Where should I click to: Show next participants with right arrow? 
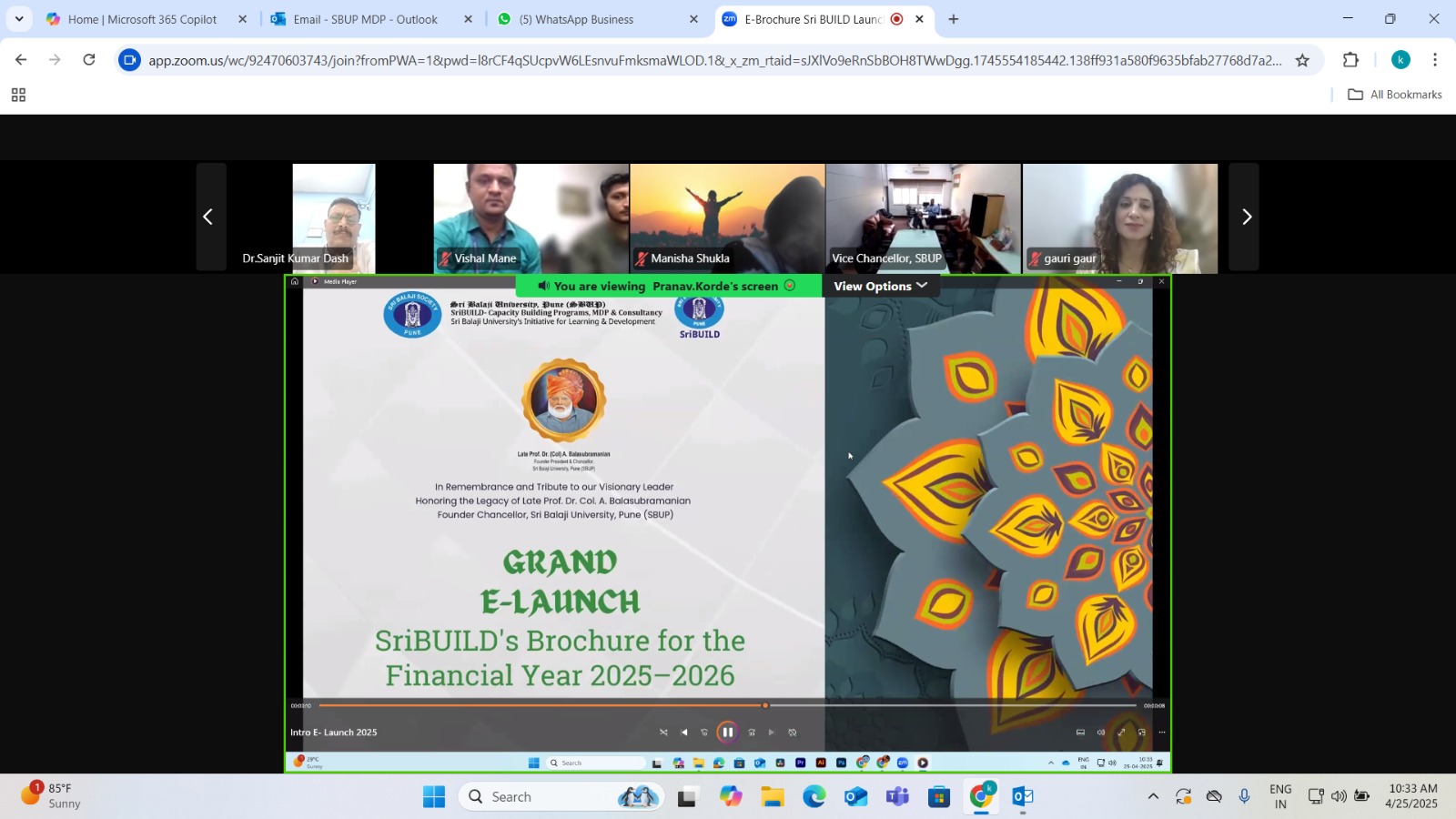(x=1246, y=217)
